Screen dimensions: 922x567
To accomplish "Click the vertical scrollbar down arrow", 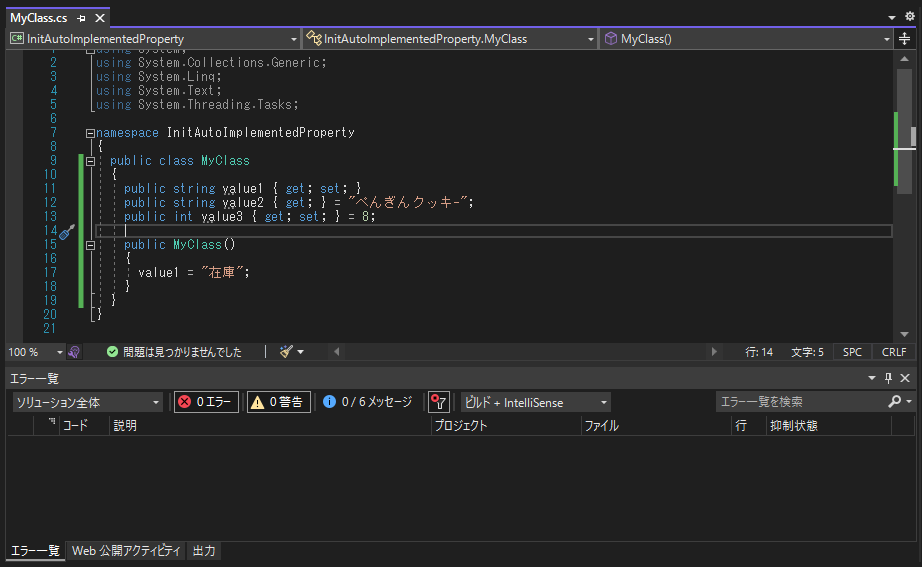I will (904, 335).
